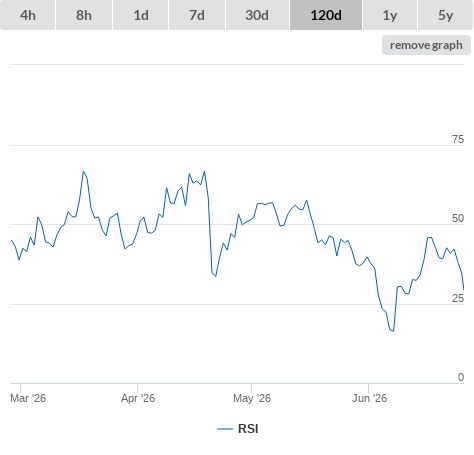Click the May '26 axis label
This screenshot has width=474, height=455.
coord(252,398)
